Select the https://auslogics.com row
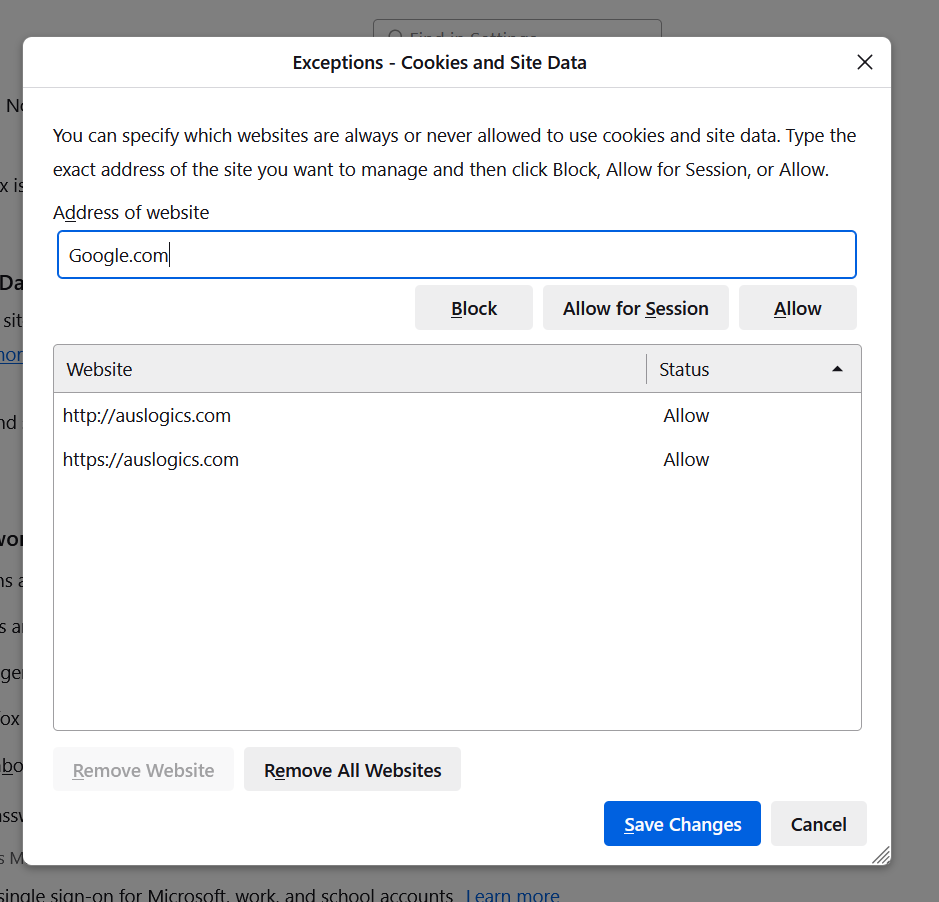Image resolution: width=939 pixels, height=902 pixels. click(457, 460)
